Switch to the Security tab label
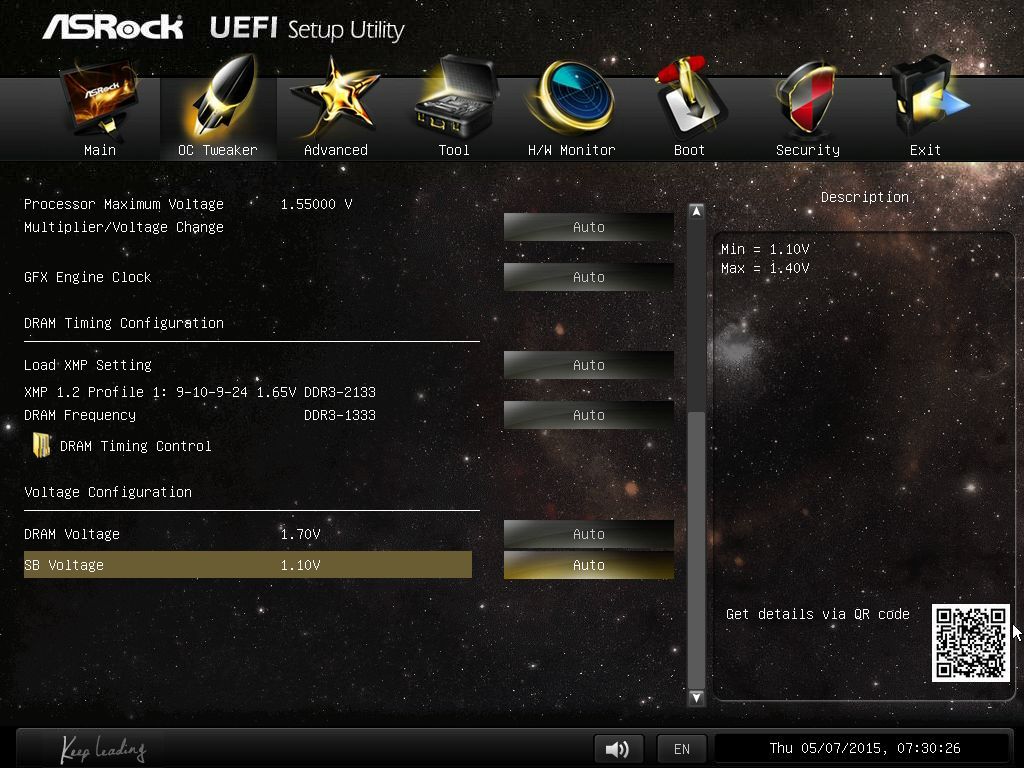This screenshot has height=768, width=1024. click(808, 150)
